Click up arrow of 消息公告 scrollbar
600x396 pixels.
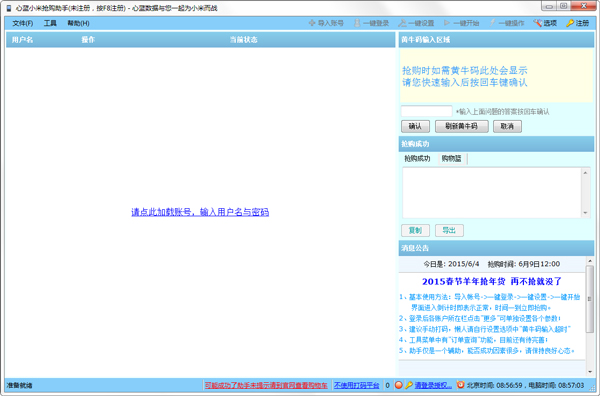coord(590,261)
